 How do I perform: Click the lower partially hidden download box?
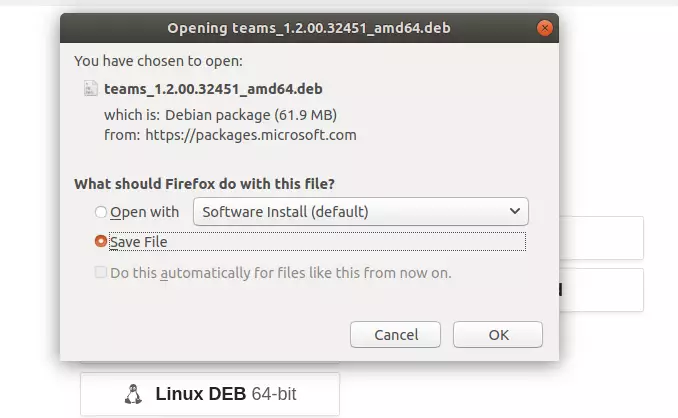(601, 290)
